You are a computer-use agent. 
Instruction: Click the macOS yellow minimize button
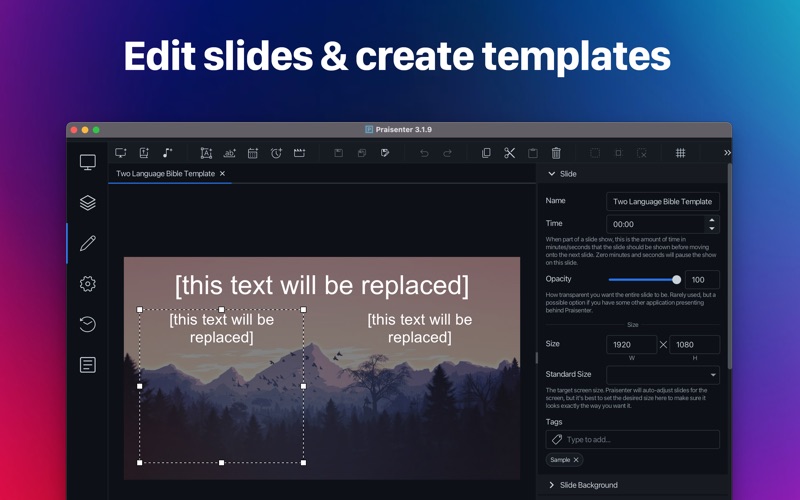[85, 130]
